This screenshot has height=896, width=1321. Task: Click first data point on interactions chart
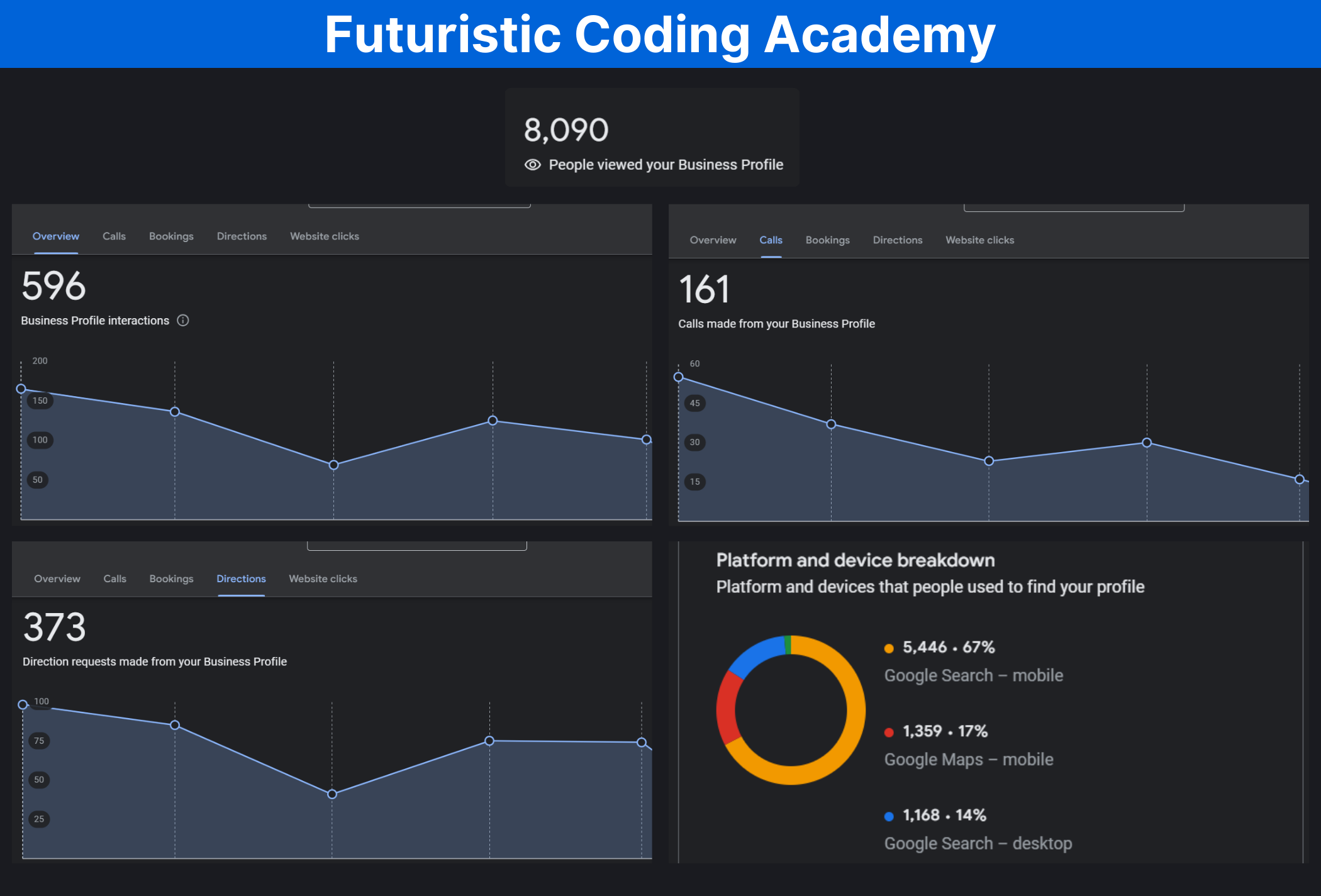click(21, 389)
